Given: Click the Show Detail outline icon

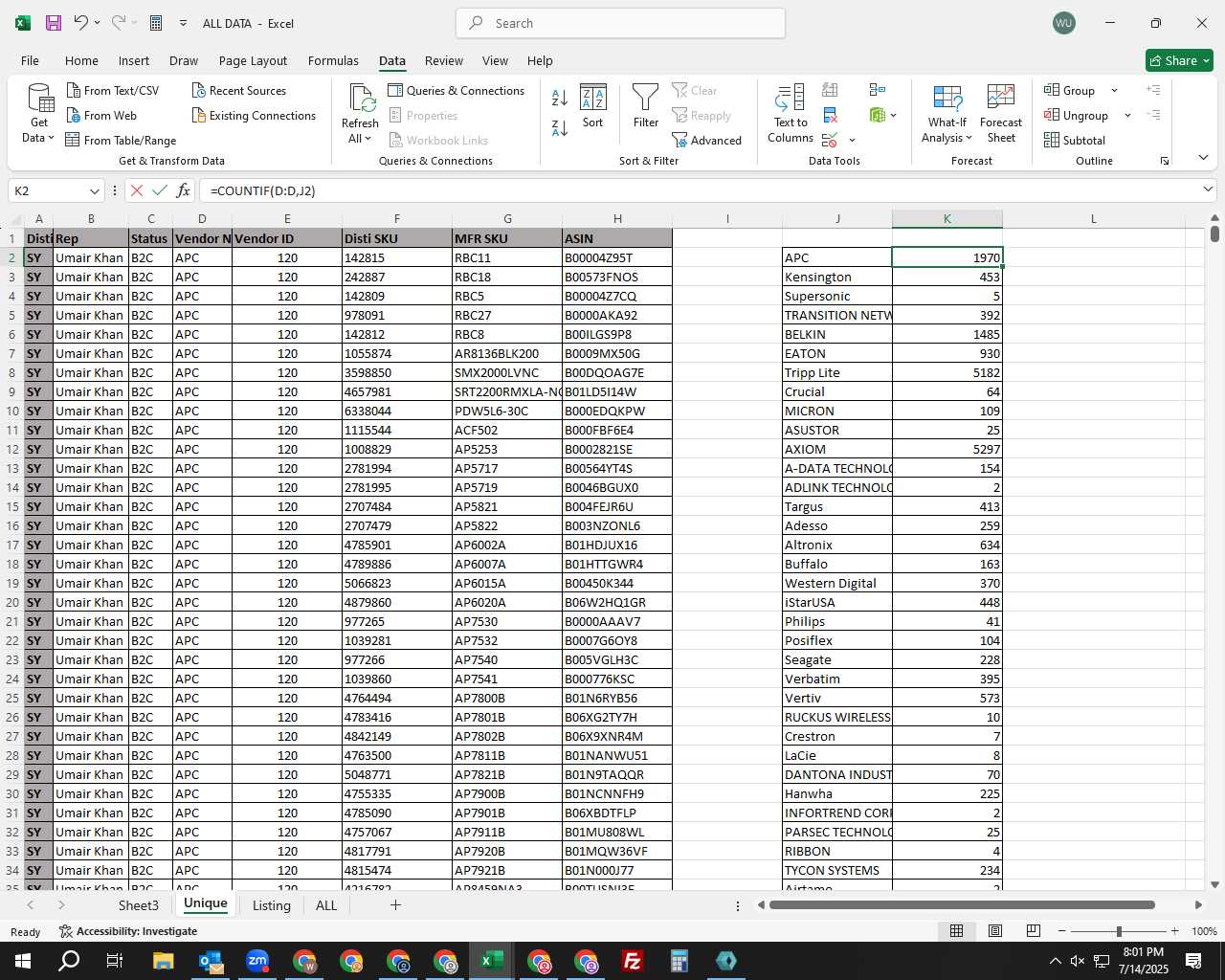Looking at the screenshot, I should tap(1153, 90).
